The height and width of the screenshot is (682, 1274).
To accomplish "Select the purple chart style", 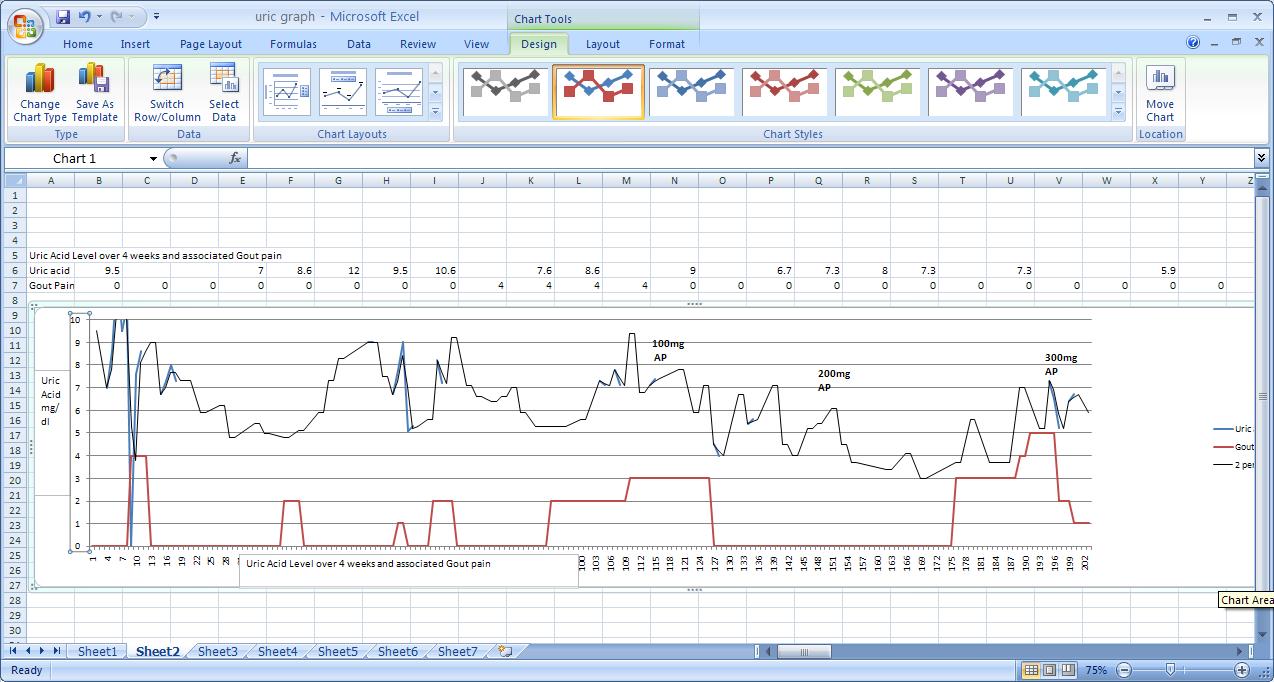I will tap(970, 92).
